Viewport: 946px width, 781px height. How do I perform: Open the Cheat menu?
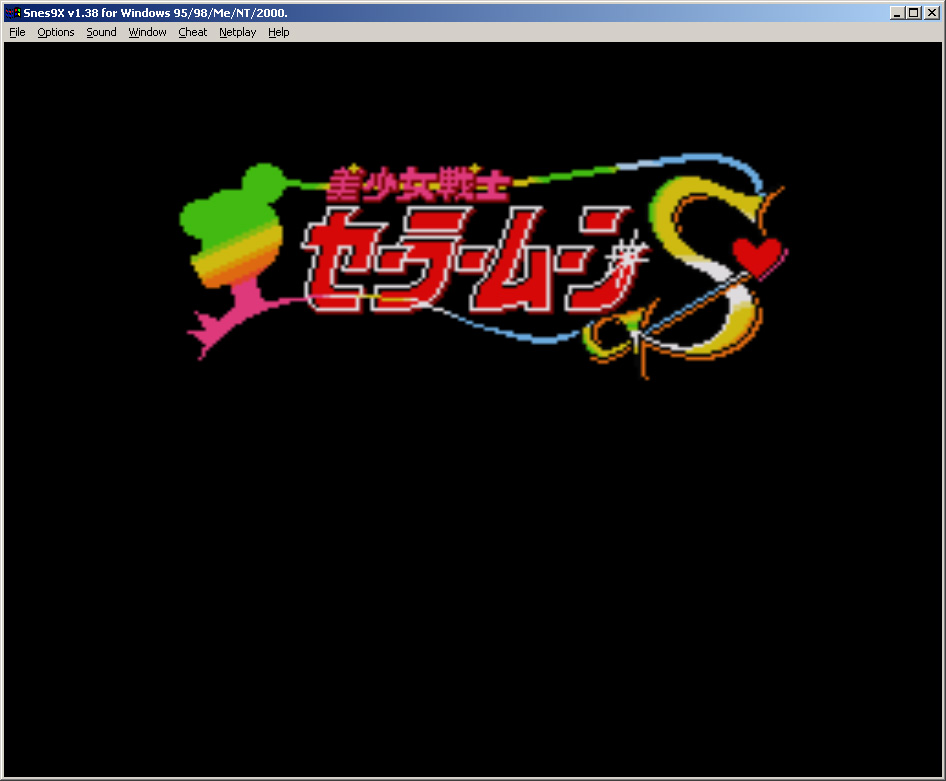[192, 32]
